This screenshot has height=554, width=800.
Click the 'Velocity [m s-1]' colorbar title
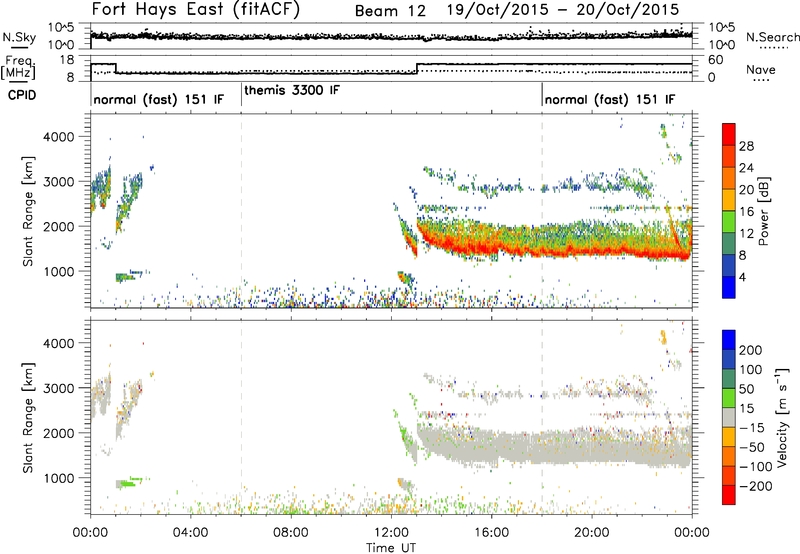coord(781,417)
